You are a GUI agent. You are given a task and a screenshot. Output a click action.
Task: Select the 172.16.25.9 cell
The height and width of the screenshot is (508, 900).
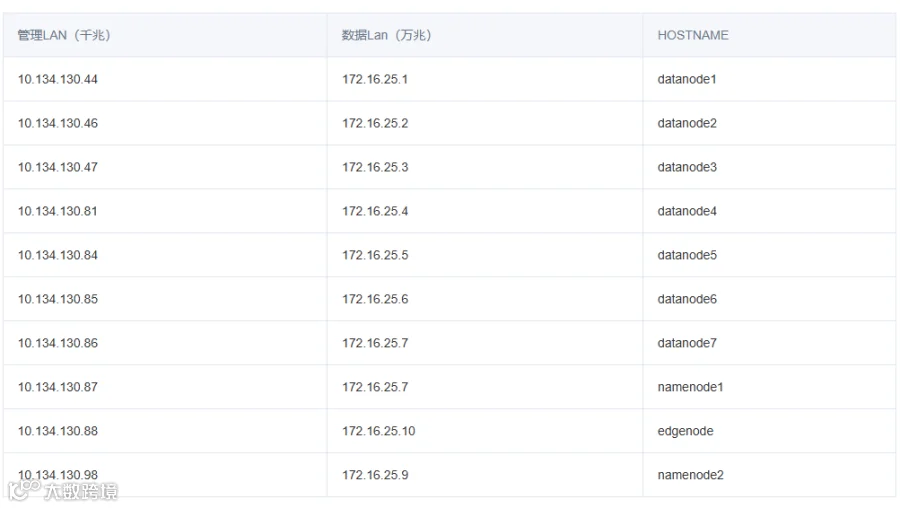[x=485, y=475]
